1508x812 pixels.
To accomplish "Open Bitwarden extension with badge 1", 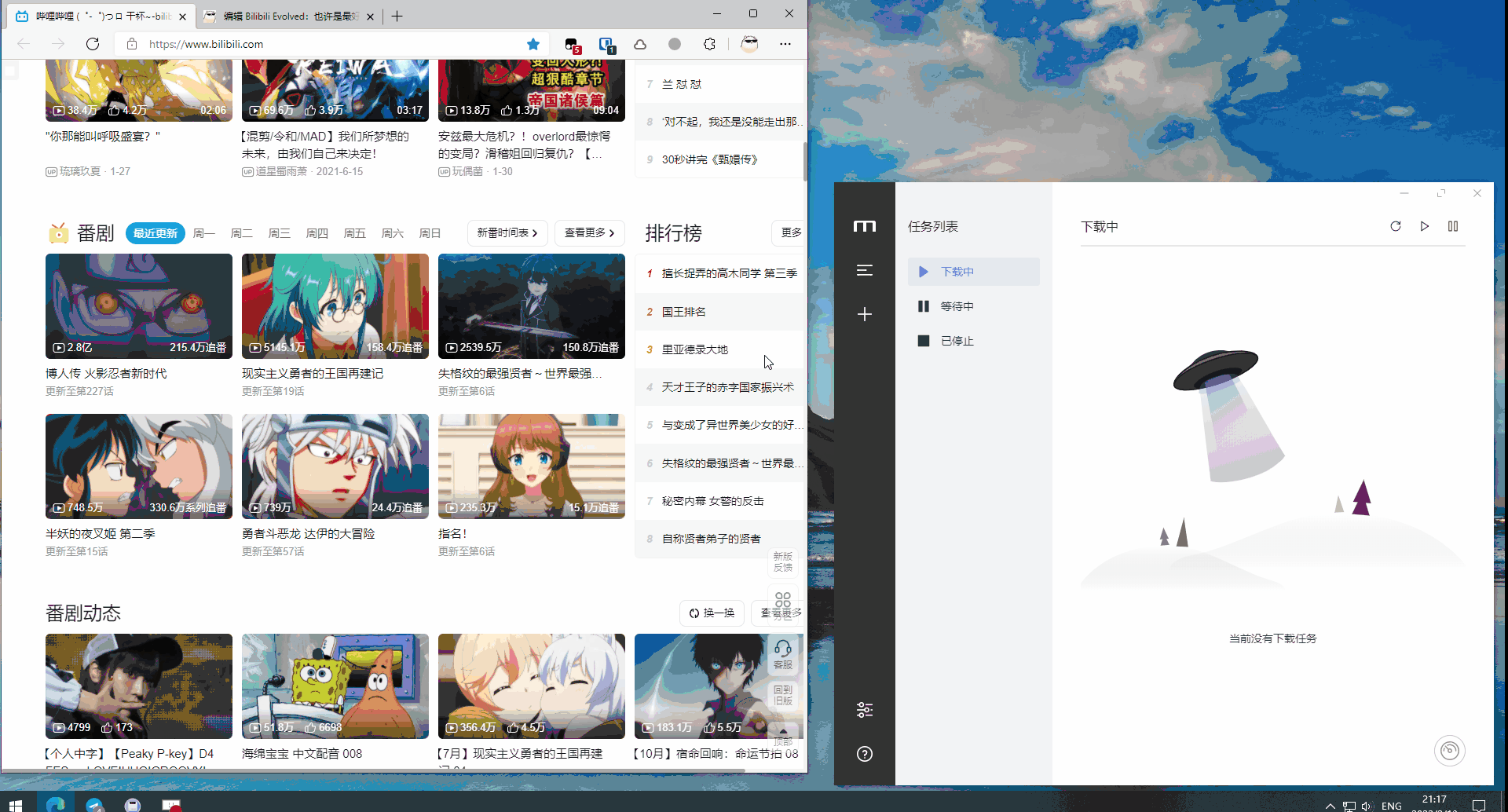I will (606, 45).
